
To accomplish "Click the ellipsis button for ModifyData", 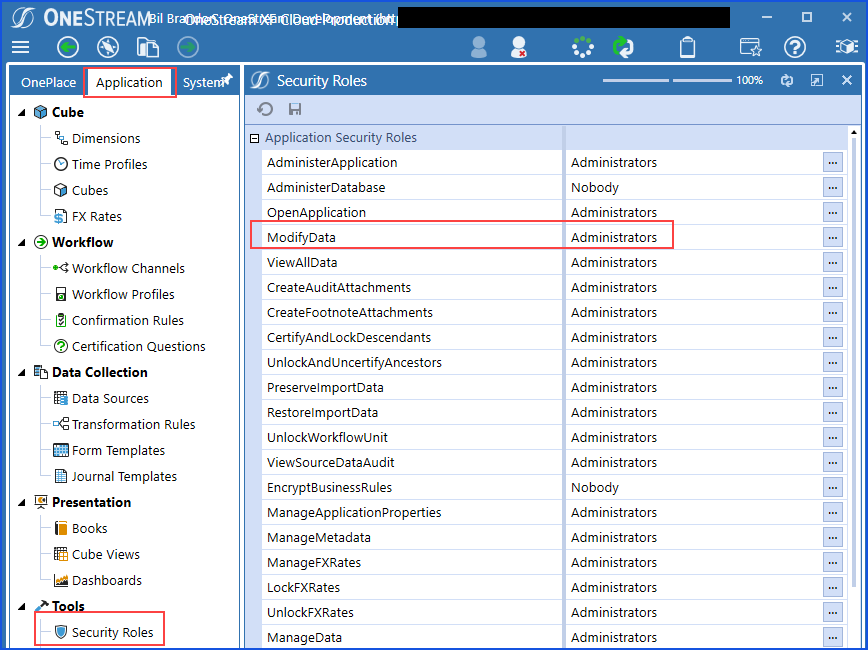I will tap(833, 238).
